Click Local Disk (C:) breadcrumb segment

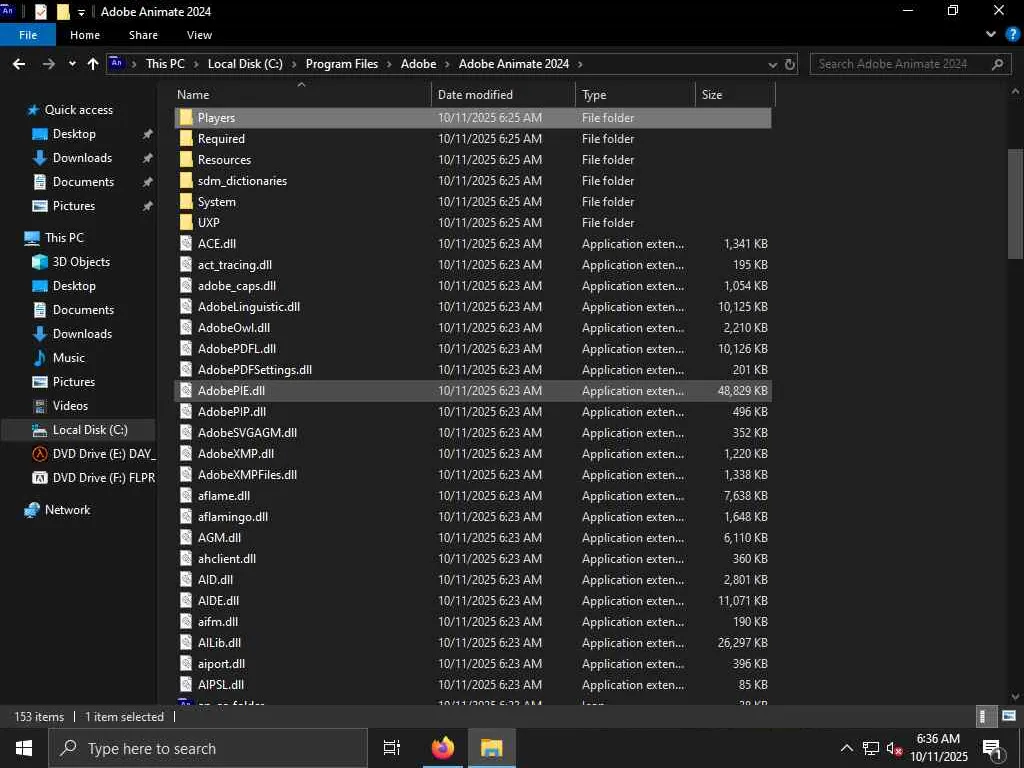[x=245, y=64]
